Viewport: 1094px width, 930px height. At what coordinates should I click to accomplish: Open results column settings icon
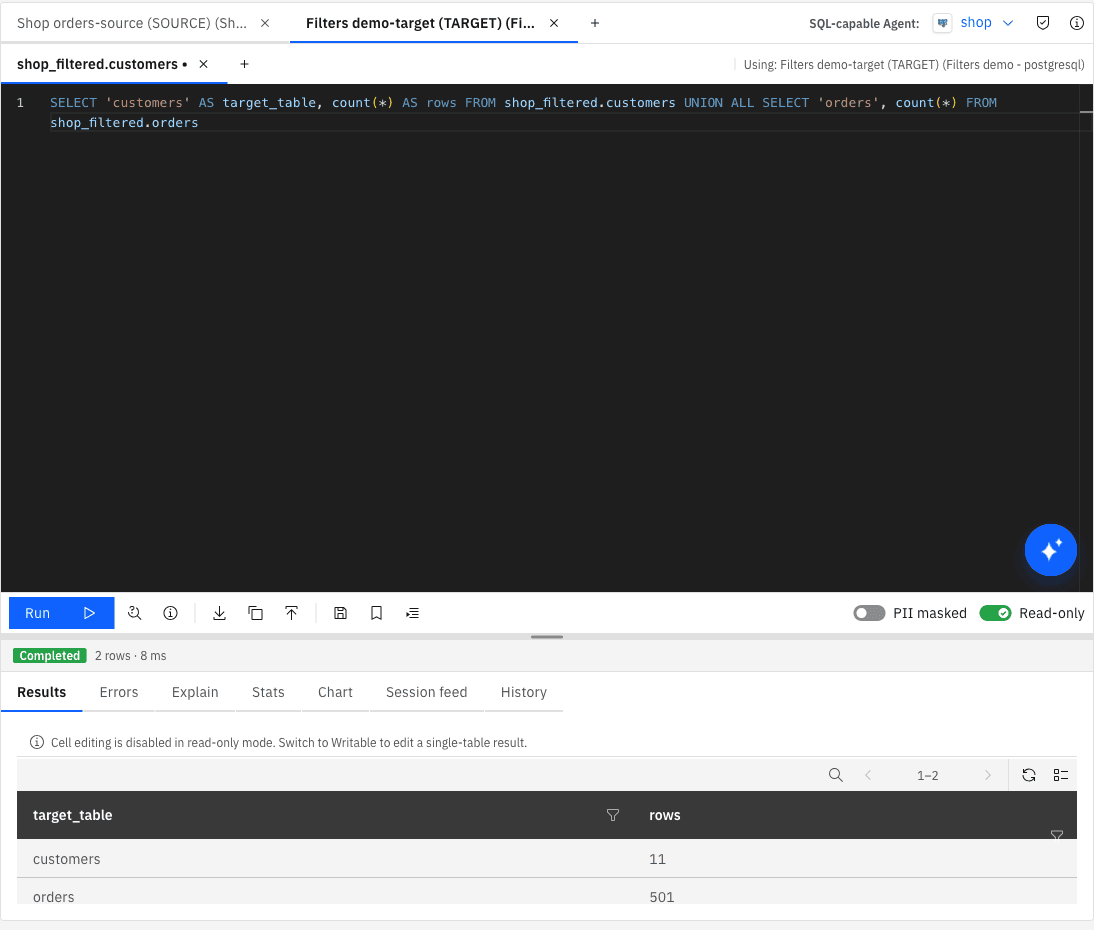click(1061, 775)
